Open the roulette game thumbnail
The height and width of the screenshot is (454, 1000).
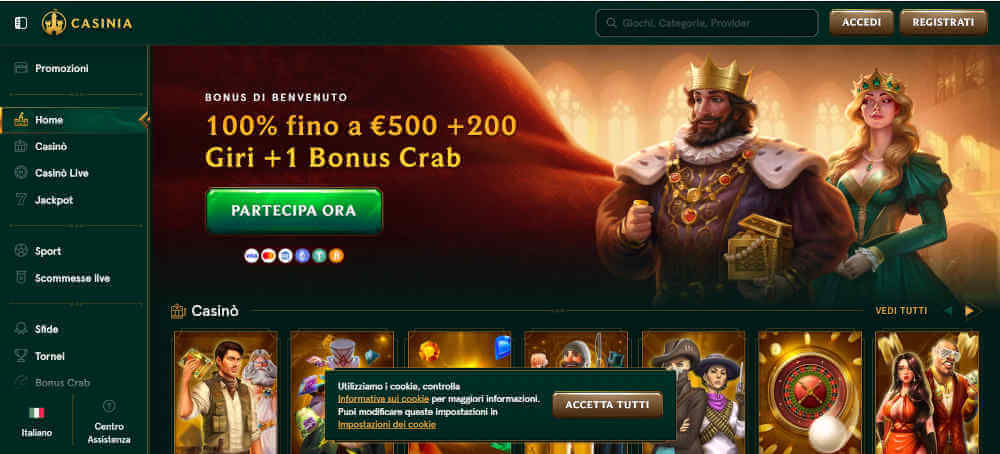[x=809, y=392]
